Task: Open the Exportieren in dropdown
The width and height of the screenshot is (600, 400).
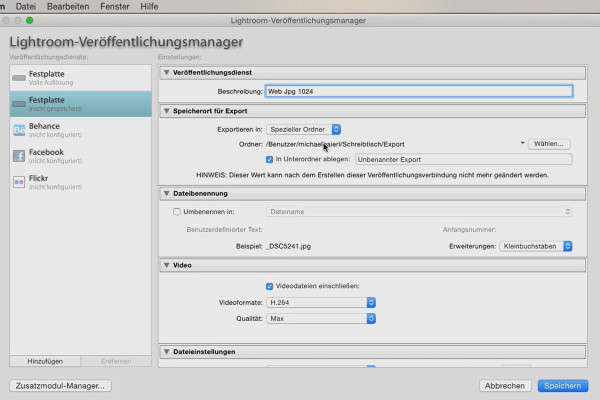Action: coord(303,129)
